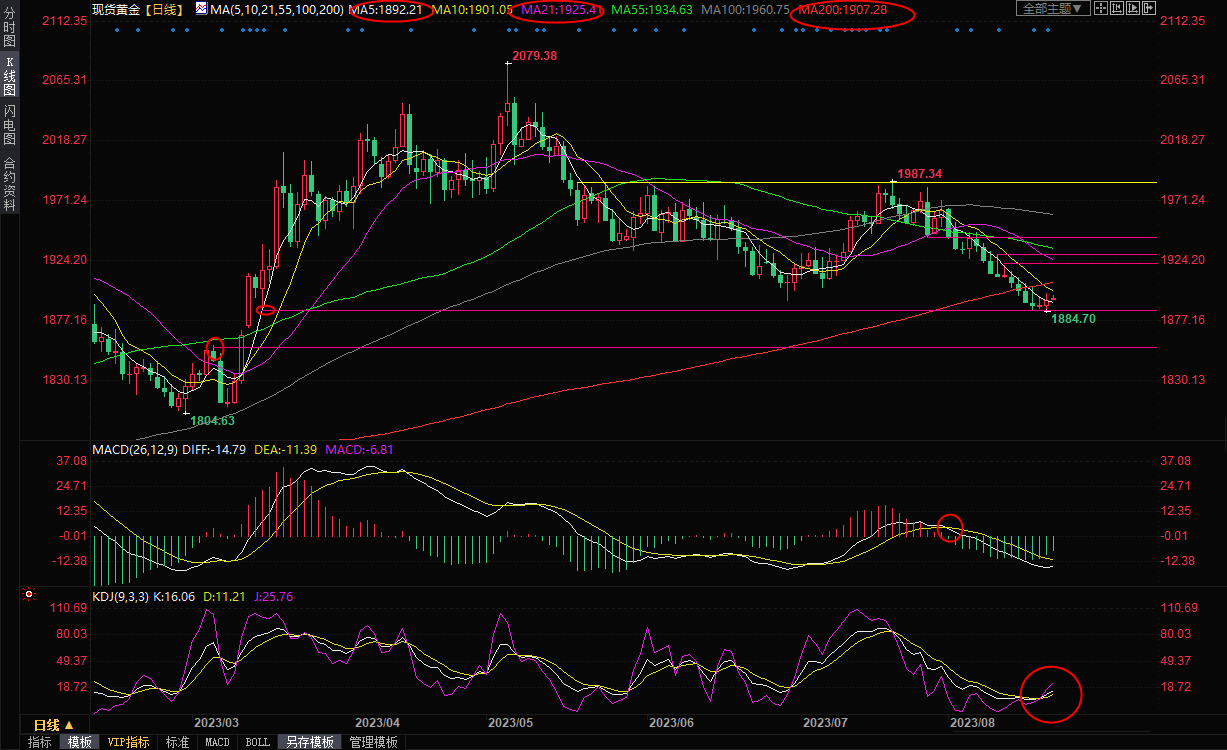Open the 闪电图 side tab
The width and height of the screenshot is (1227, 750).
[x=10, y=124]
